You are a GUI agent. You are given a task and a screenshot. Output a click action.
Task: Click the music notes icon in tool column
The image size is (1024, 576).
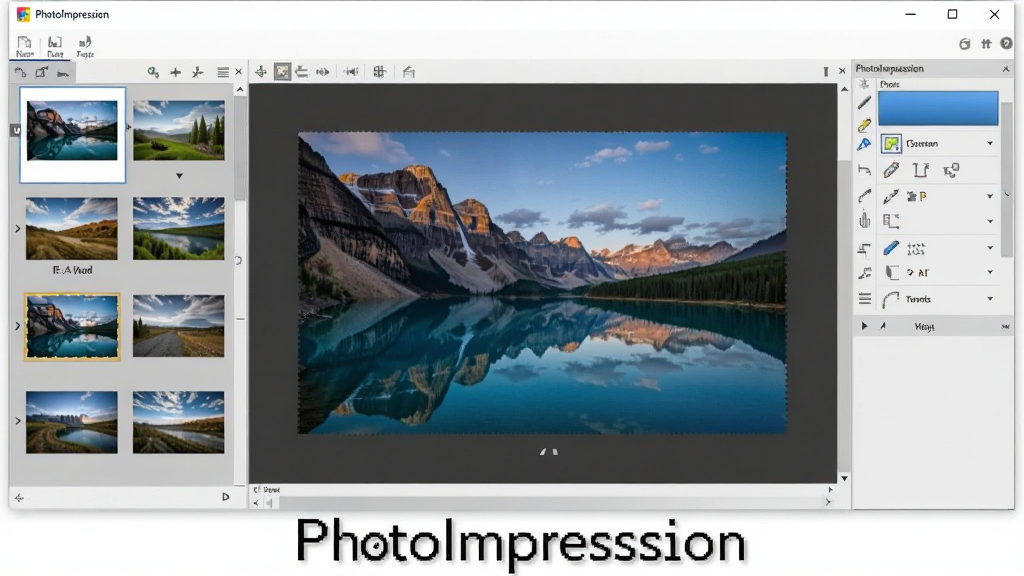tap(865, 274)
